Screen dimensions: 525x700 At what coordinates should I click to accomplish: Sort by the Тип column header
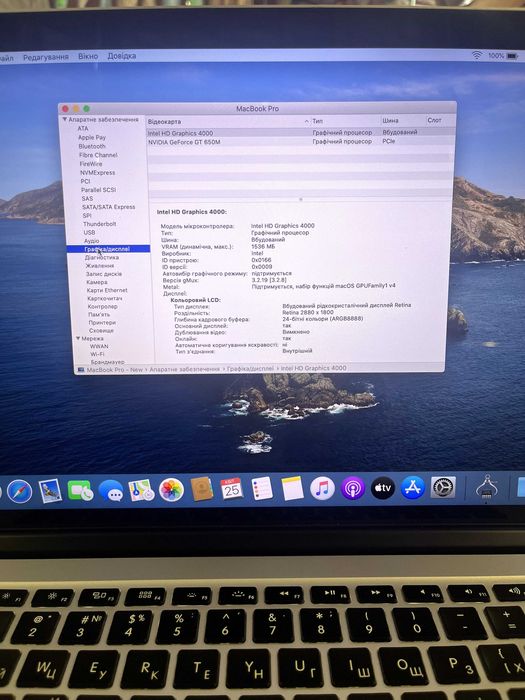click(344, 121)
